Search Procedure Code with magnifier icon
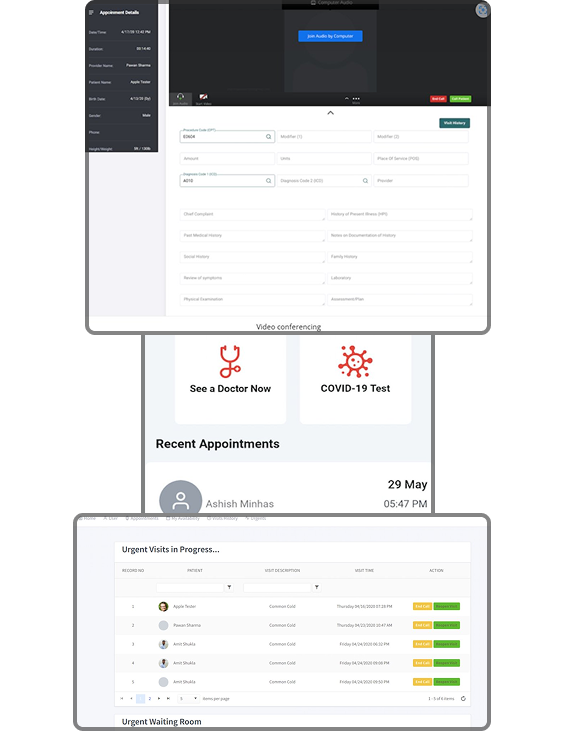 click(x=269, y=137)
